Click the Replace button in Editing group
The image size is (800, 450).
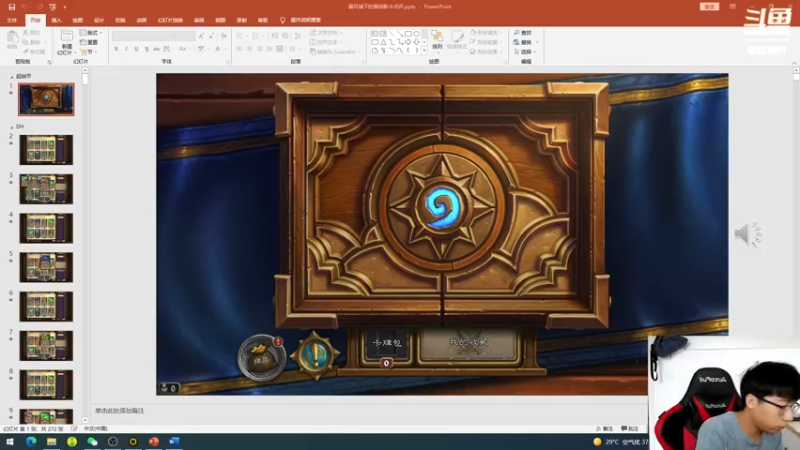pos(524,42)
